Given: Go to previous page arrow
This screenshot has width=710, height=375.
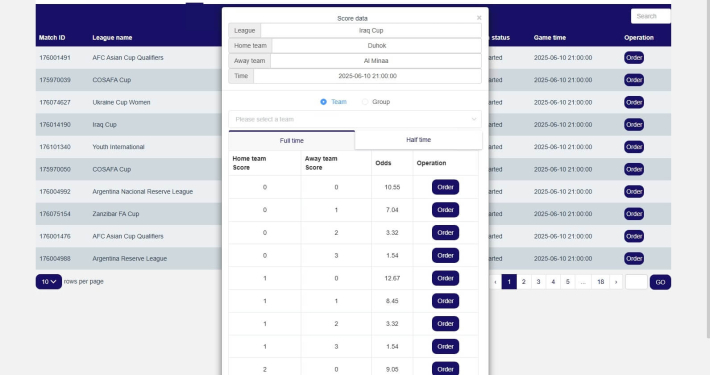Looking at the screenshot, I should pyautogui.click(x=495, y=282).
